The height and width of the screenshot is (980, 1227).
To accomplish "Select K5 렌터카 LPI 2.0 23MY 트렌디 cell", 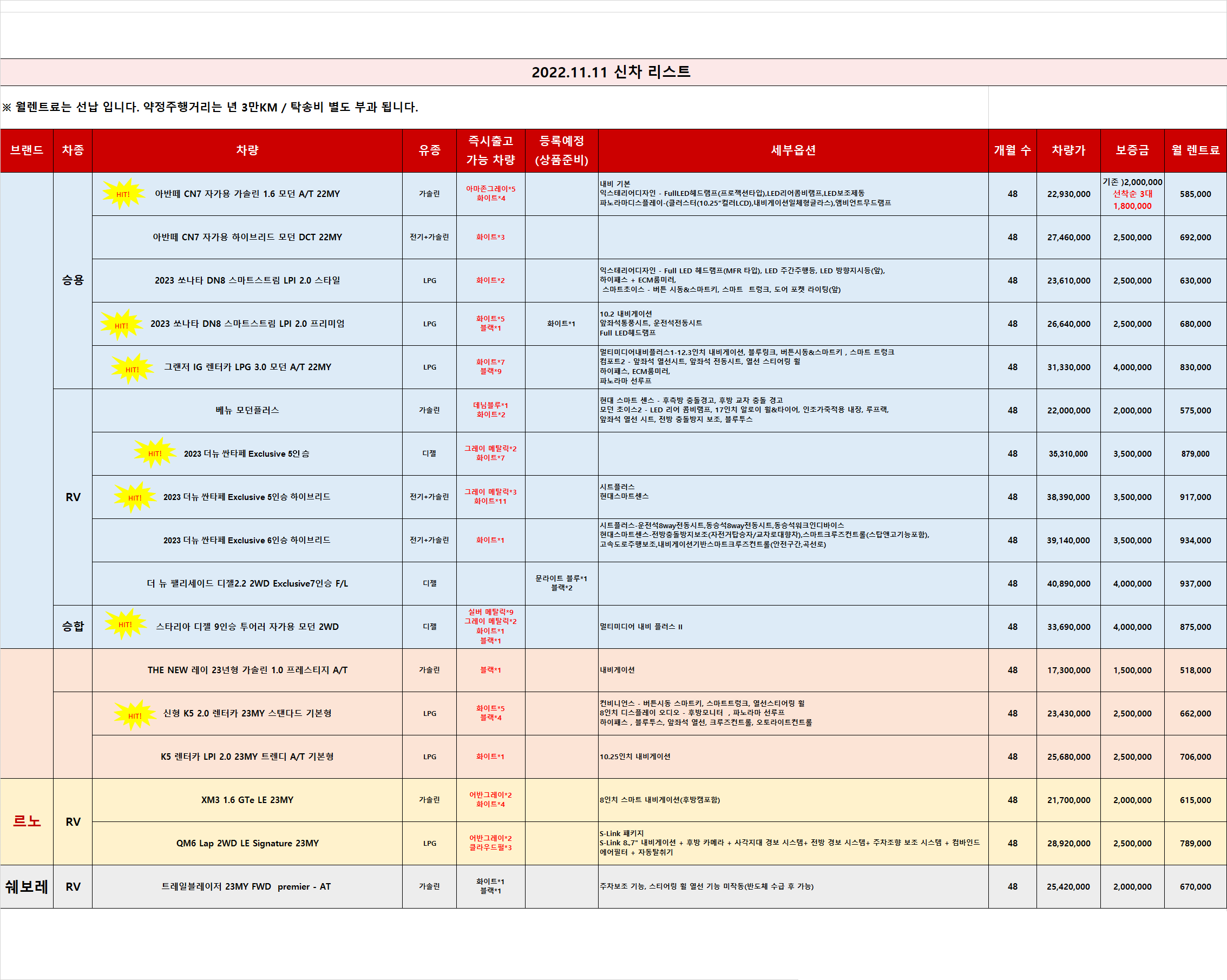I will [247, 757].
